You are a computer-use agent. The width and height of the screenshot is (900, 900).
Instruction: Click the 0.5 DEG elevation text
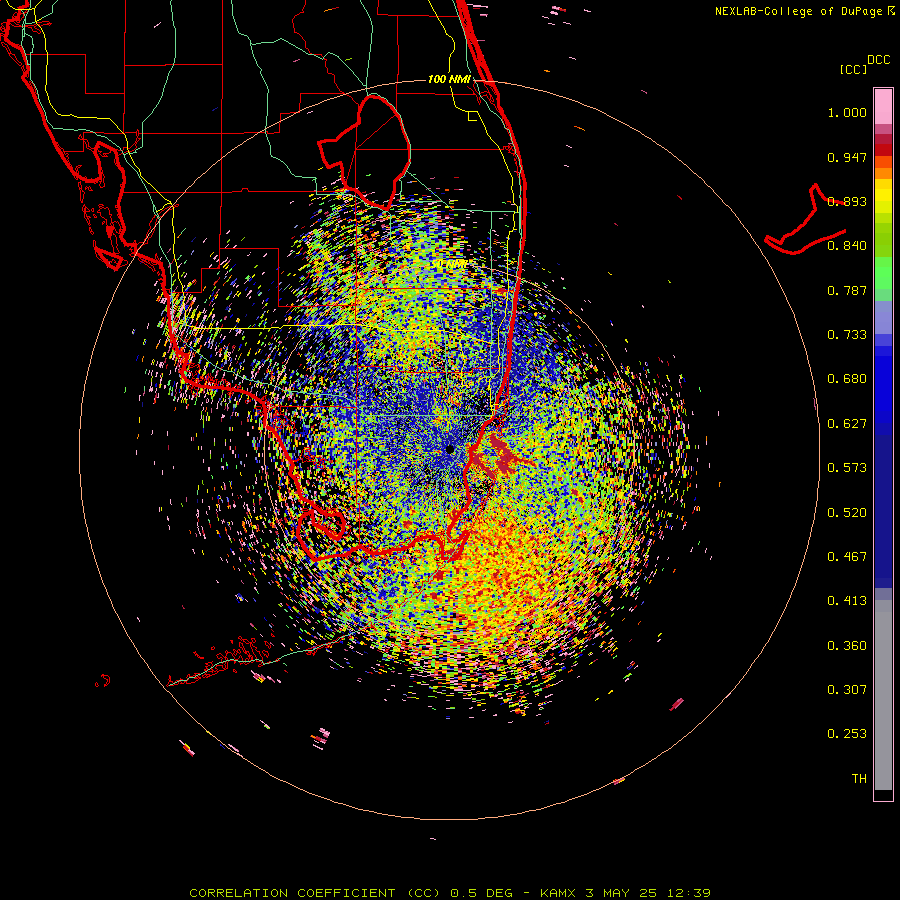pos(483,893)
